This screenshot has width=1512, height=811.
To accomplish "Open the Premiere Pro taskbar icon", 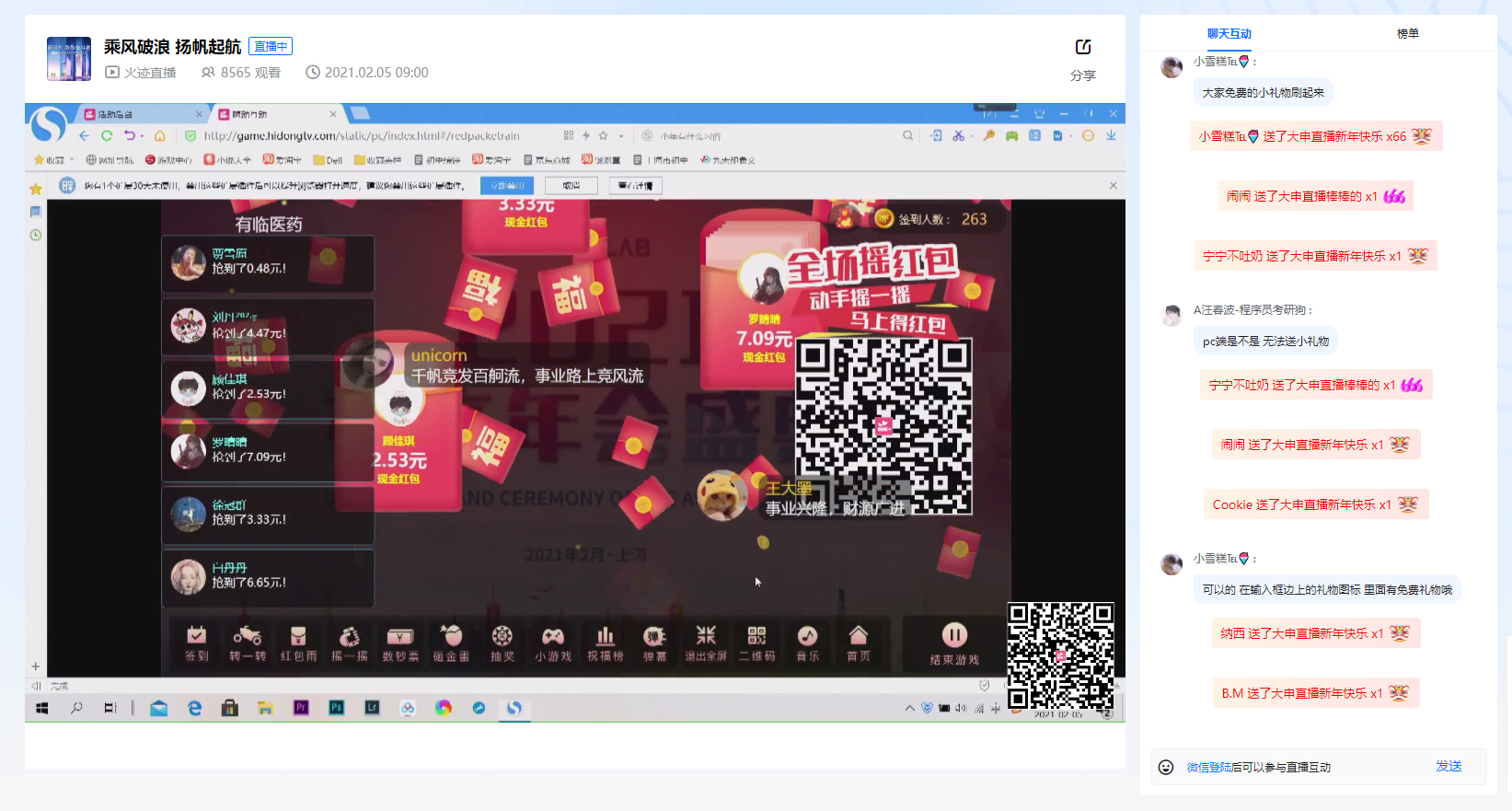I will click(x=301, y=708).
